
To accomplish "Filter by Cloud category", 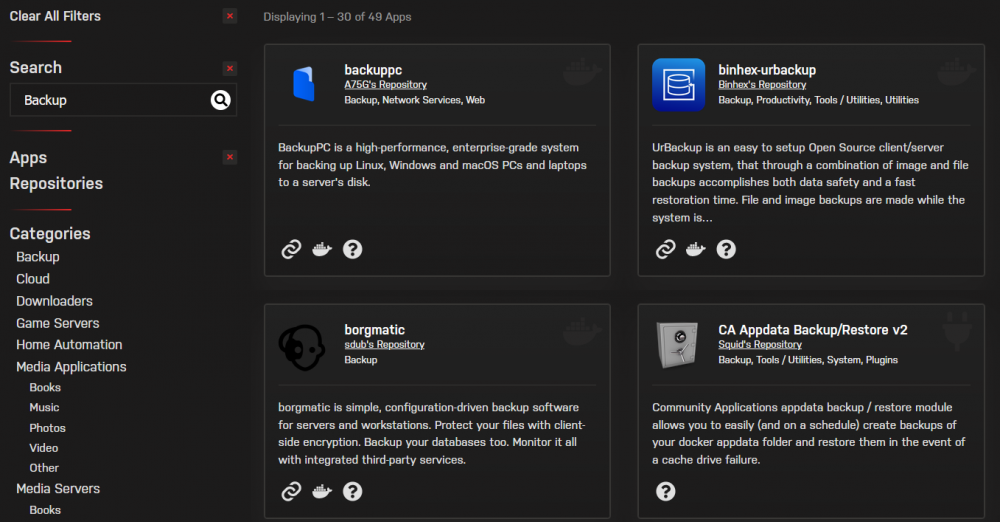I will pos(33,279).
